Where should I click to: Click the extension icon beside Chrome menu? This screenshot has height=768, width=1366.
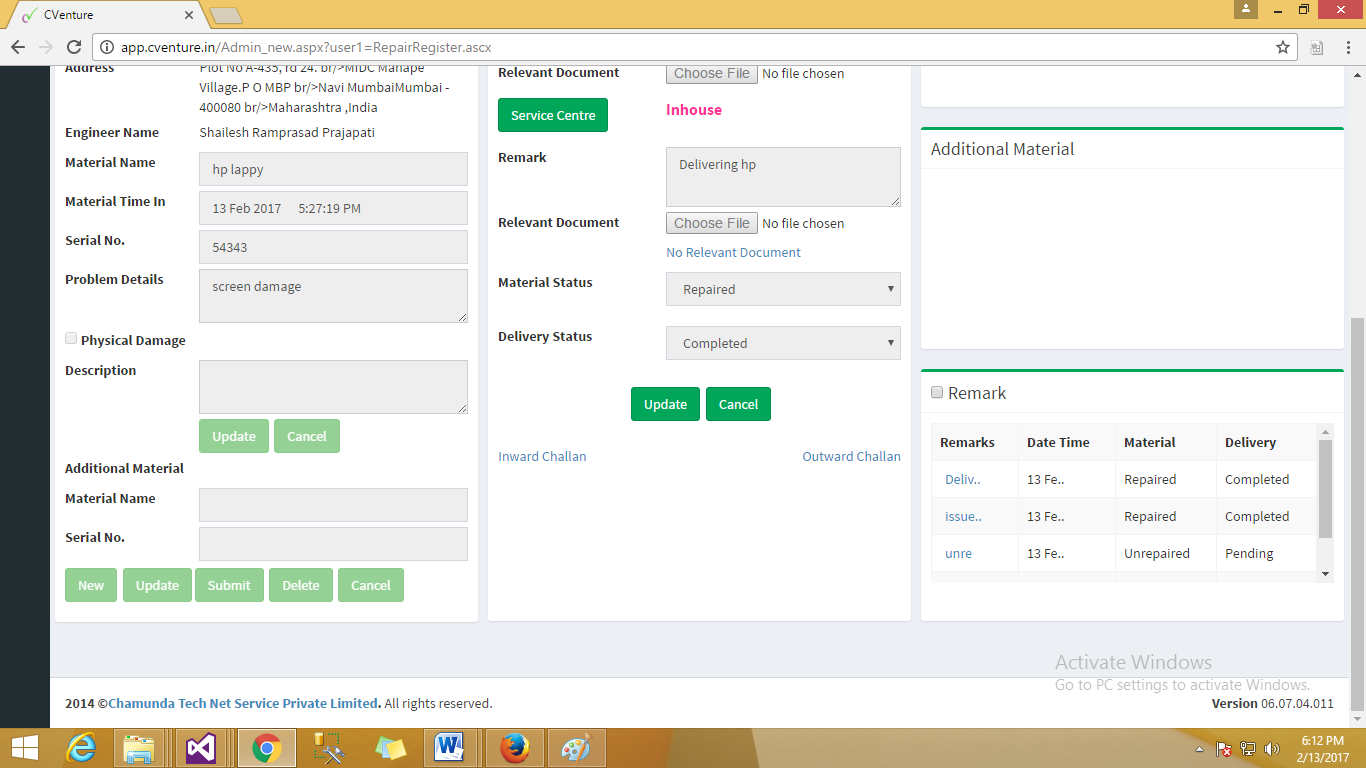coord(1317,47)
